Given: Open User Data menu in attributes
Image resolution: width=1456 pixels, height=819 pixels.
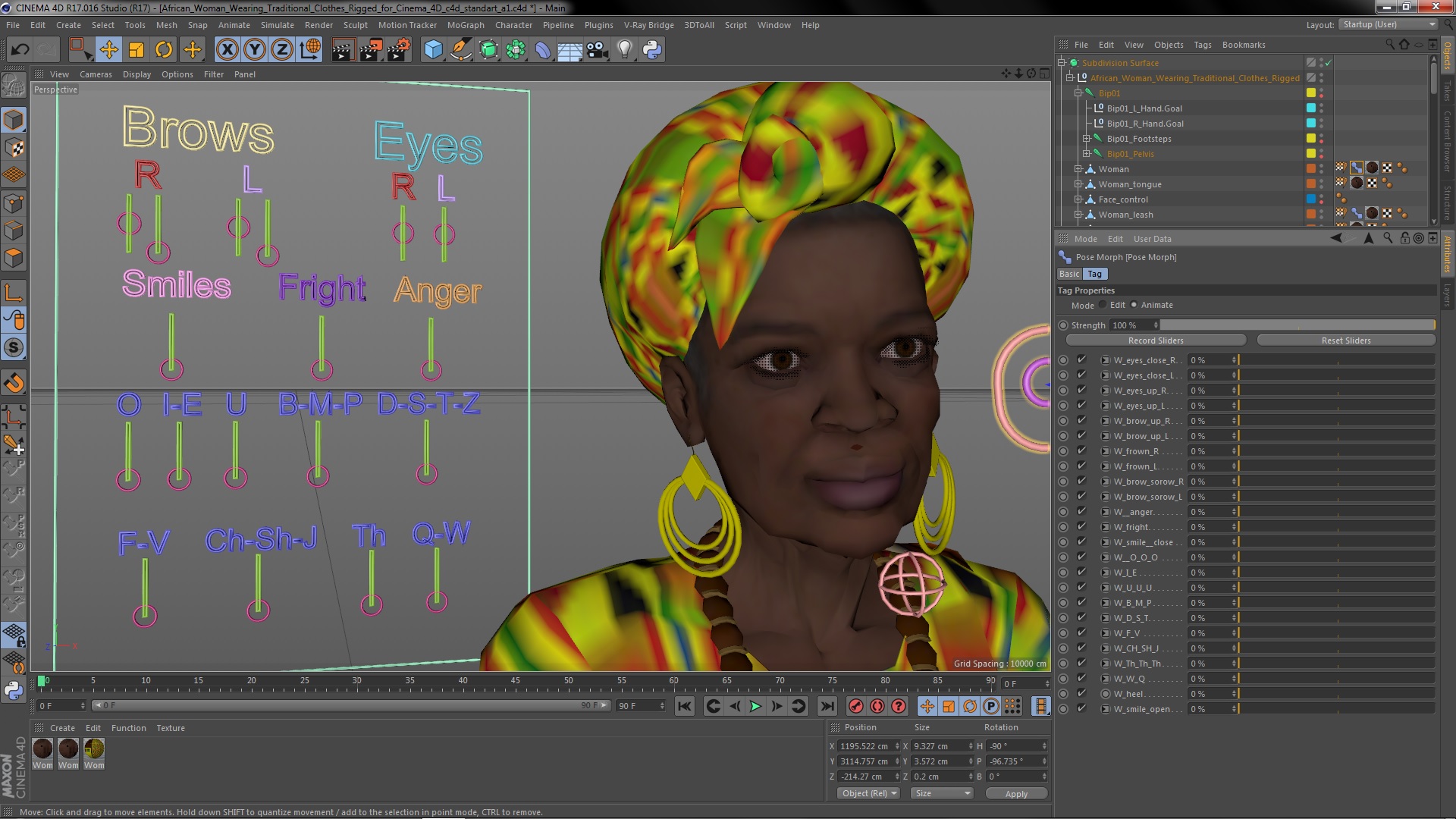Looking at the screenshot, I should click(1152, 239).
